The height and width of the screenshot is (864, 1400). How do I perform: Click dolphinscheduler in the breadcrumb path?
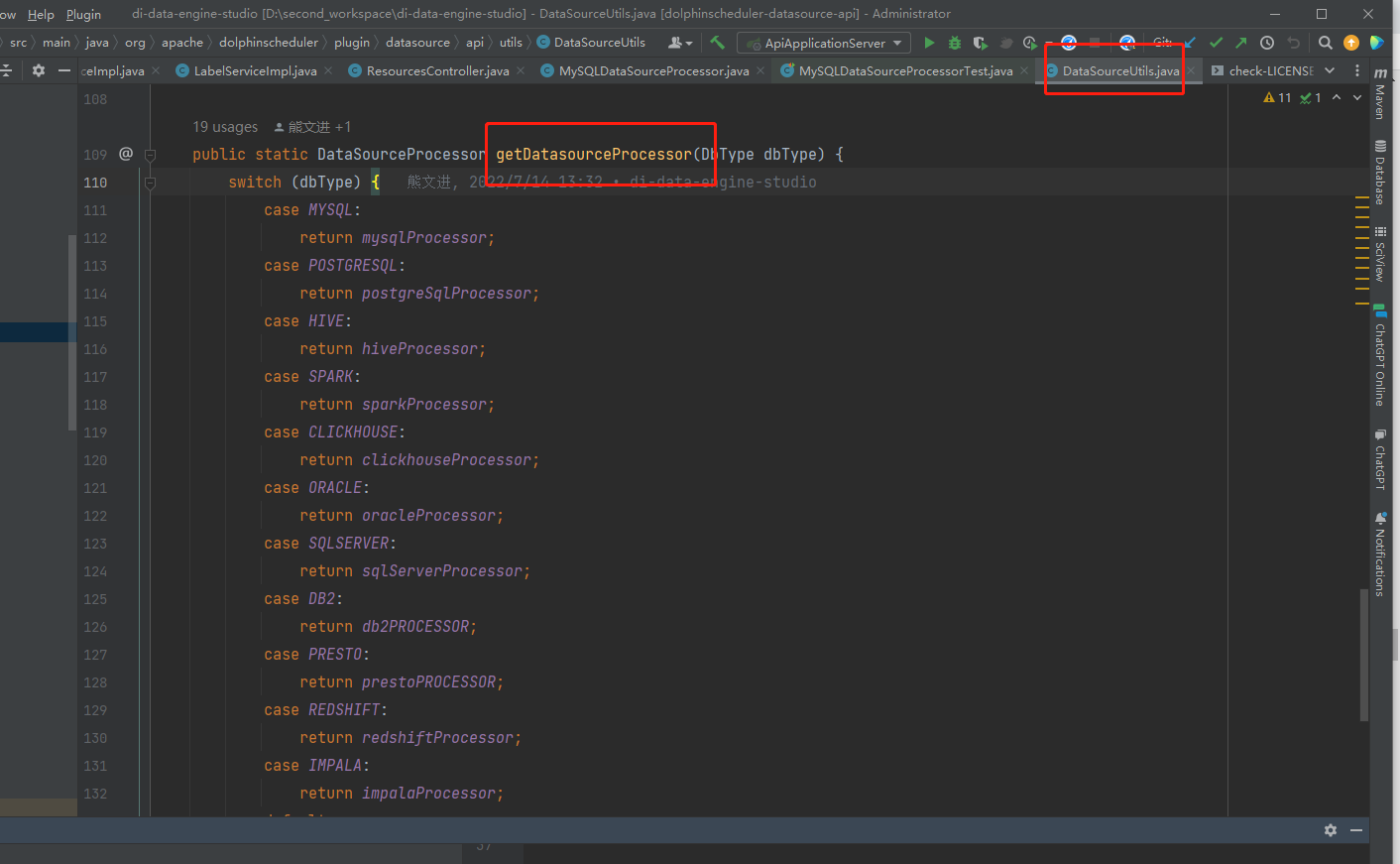(269, 43)
